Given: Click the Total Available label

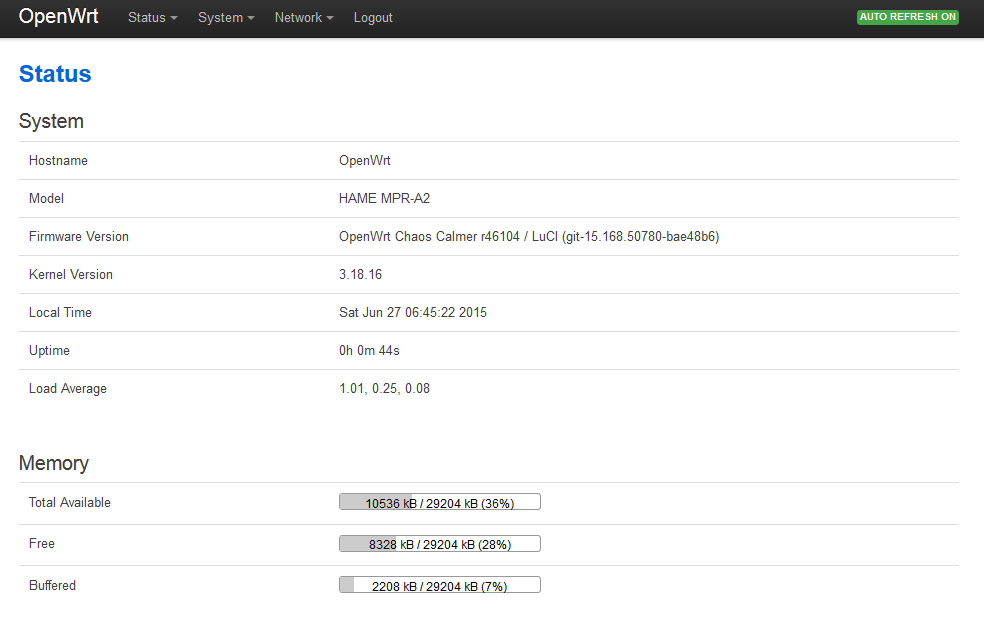Looking at the screenshot, I should (x=70, y=503).
